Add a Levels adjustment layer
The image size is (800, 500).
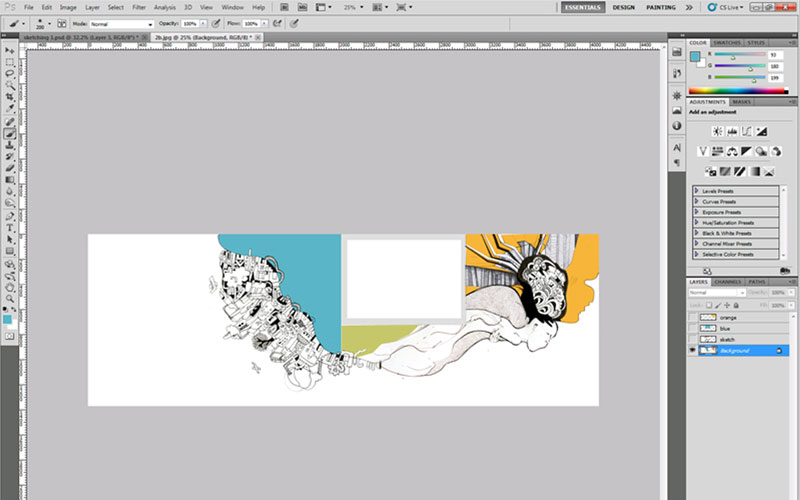coord(732,132)
